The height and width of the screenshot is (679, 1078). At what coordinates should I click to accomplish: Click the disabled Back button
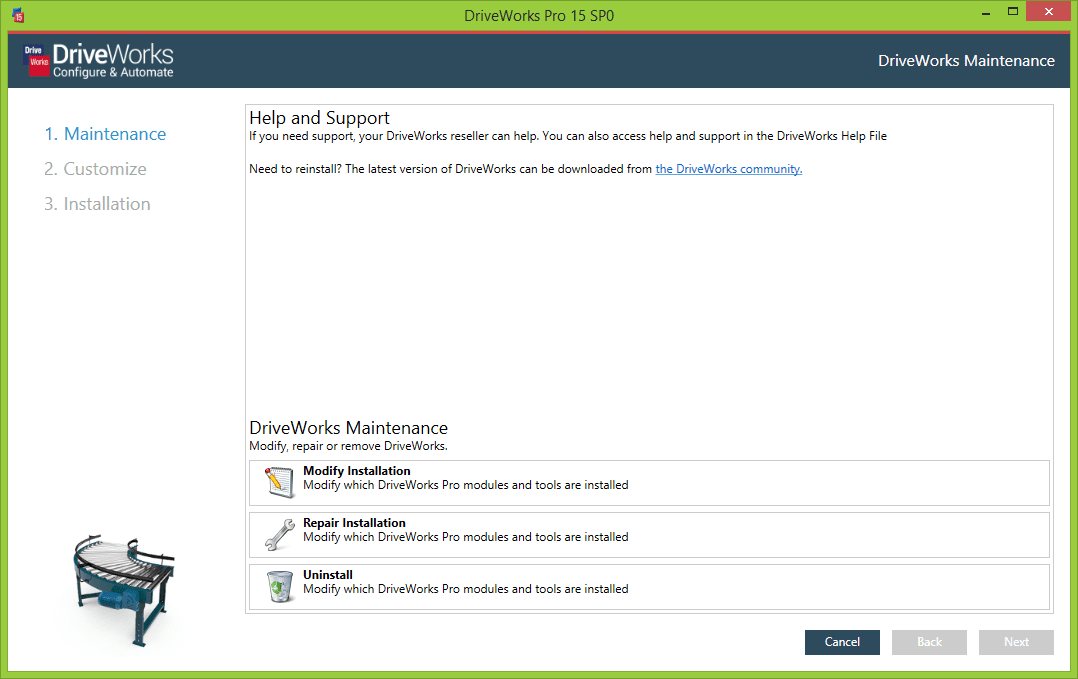click(929, 642)
